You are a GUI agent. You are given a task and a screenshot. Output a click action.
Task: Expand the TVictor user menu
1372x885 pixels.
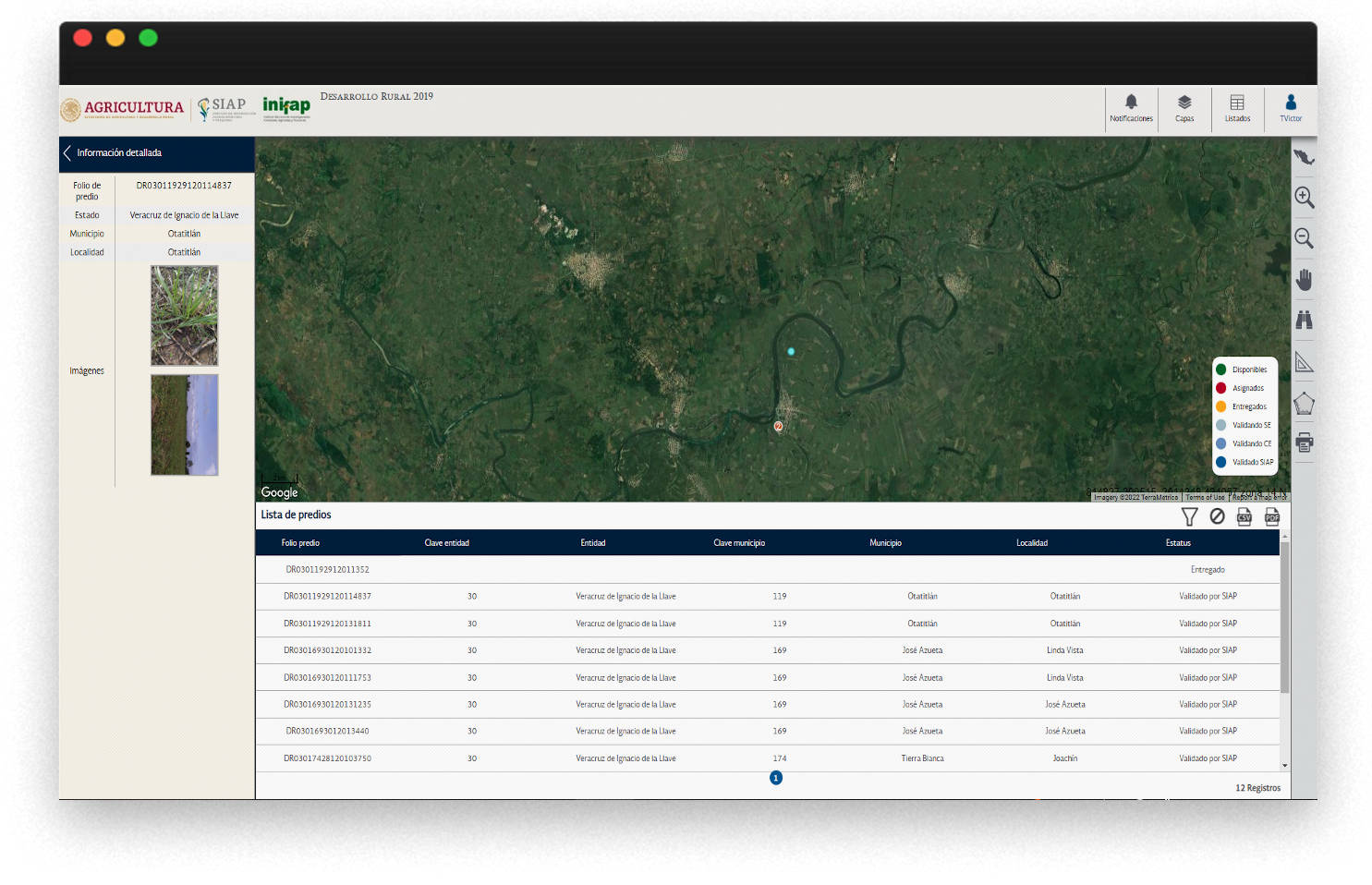pyautogui.click(x=1291, y=108)
